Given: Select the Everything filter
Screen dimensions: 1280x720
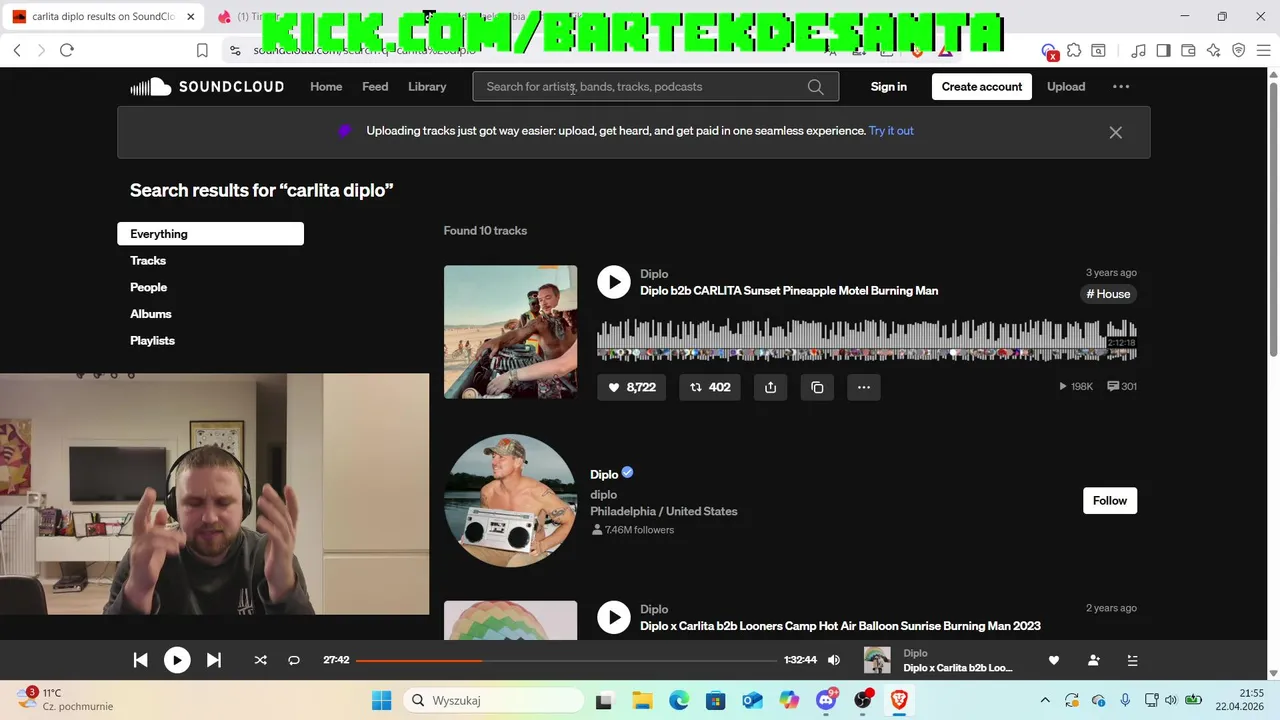Looking at the screenshot, I should [x=210, y=234].
